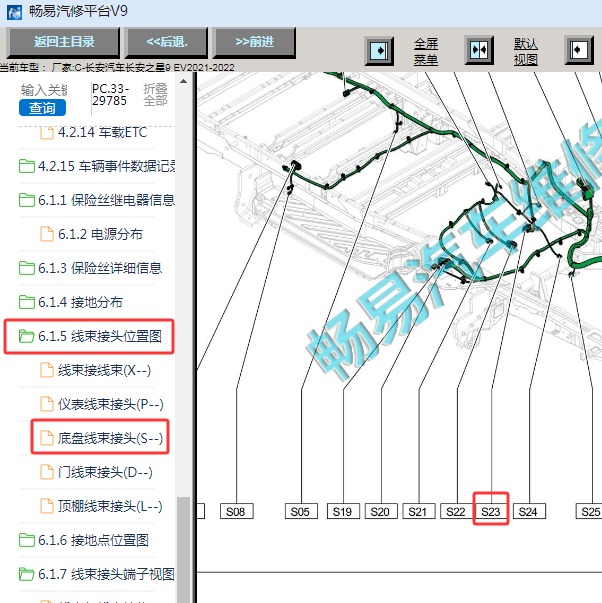Switch to 默认视图 link

pos(526,52)
